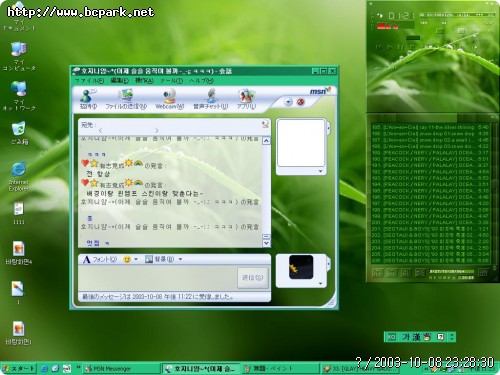Click the play button in the media player
500x375 pixels.
tap(389, 47)
